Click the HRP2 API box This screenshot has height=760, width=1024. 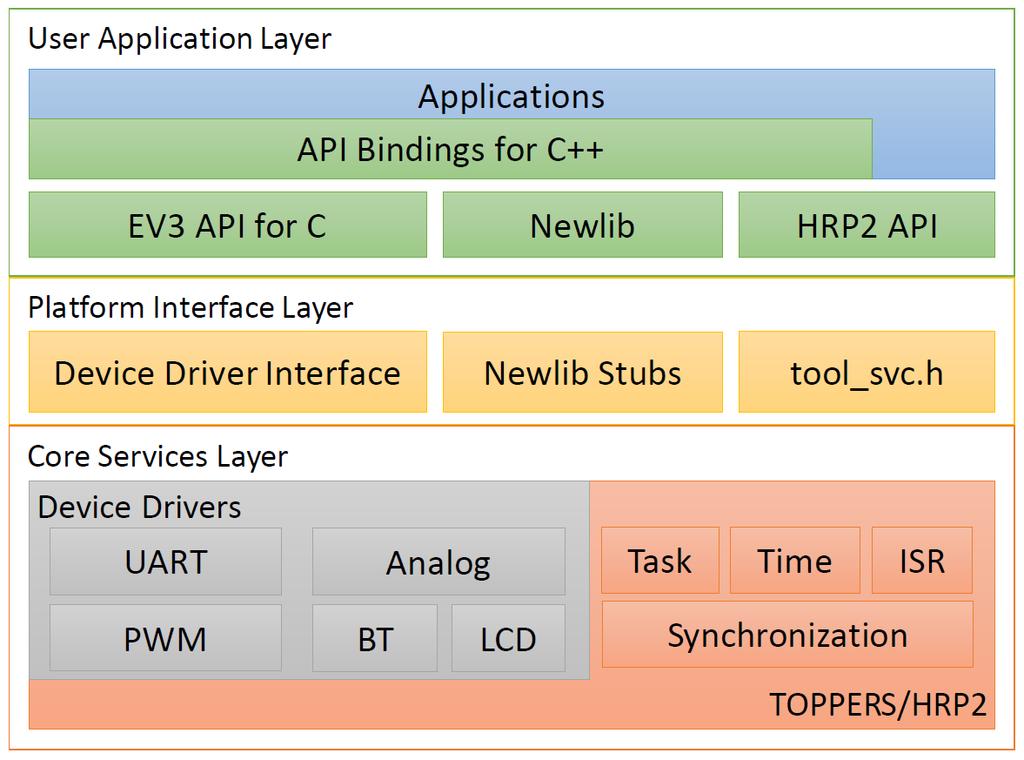(867, 225)
